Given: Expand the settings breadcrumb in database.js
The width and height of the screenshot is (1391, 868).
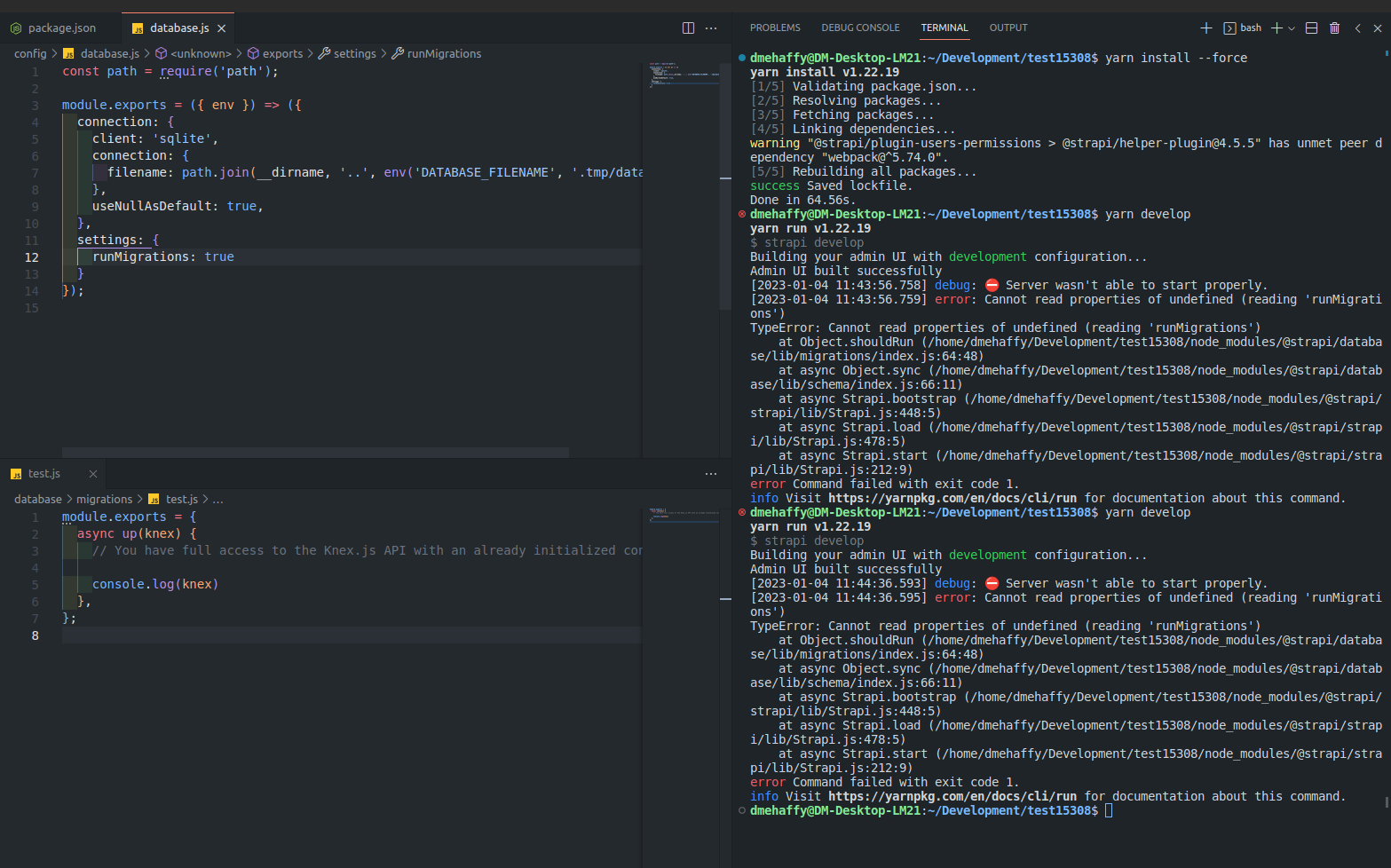Looking at the screenshot, I should pos(354,53).
